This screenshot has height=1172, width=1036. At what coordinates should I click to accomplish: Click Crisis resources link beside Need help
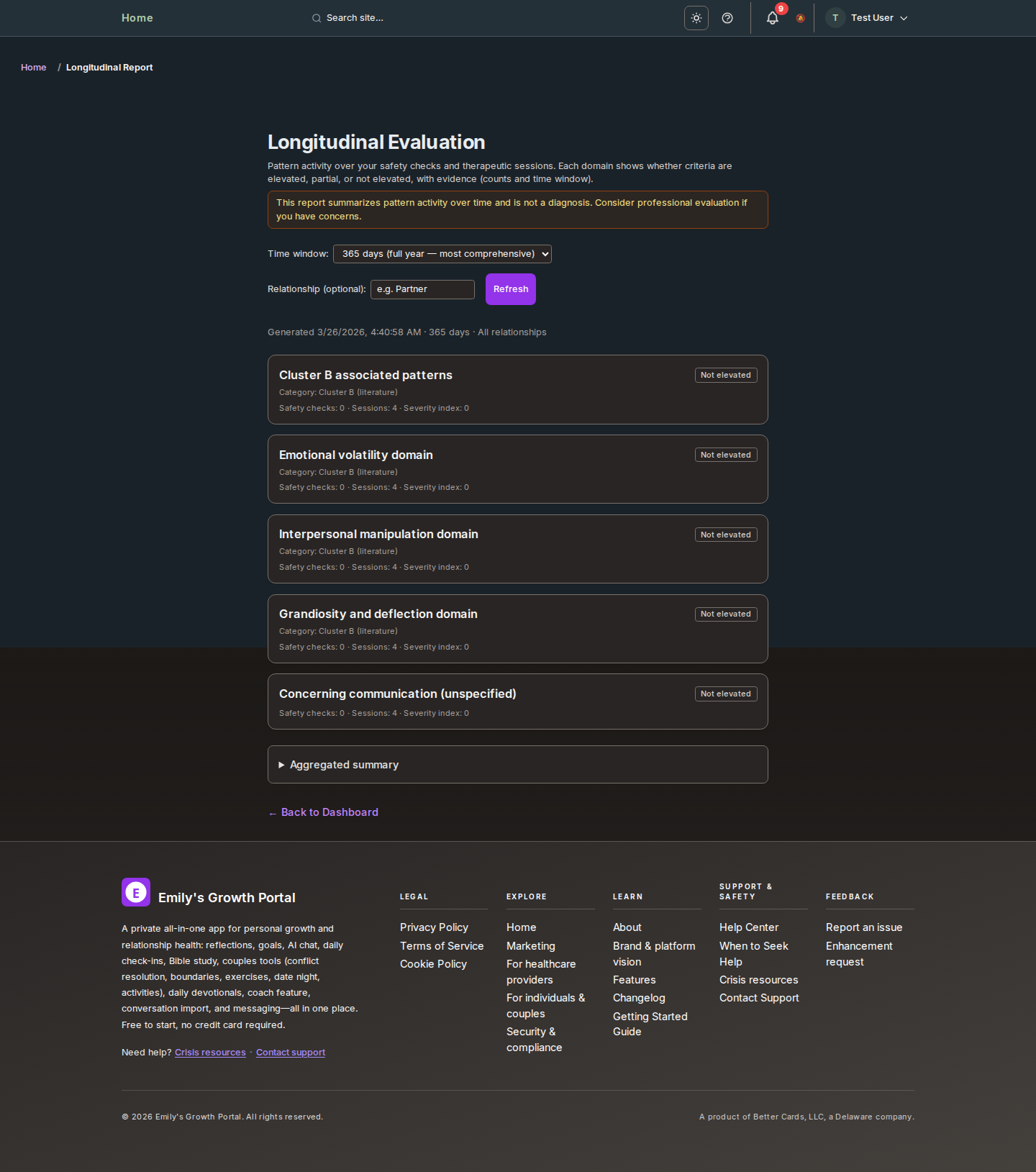[x=210, y=1053]
